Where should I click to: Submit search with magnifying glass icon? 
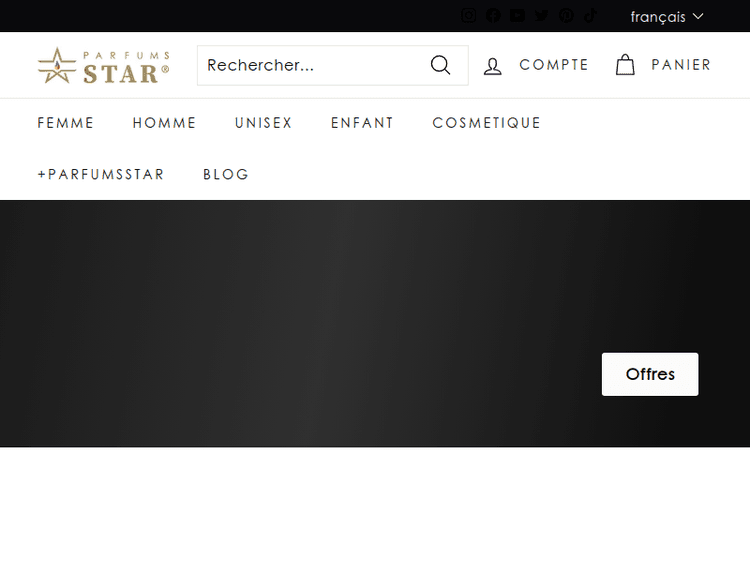point(441,65)
